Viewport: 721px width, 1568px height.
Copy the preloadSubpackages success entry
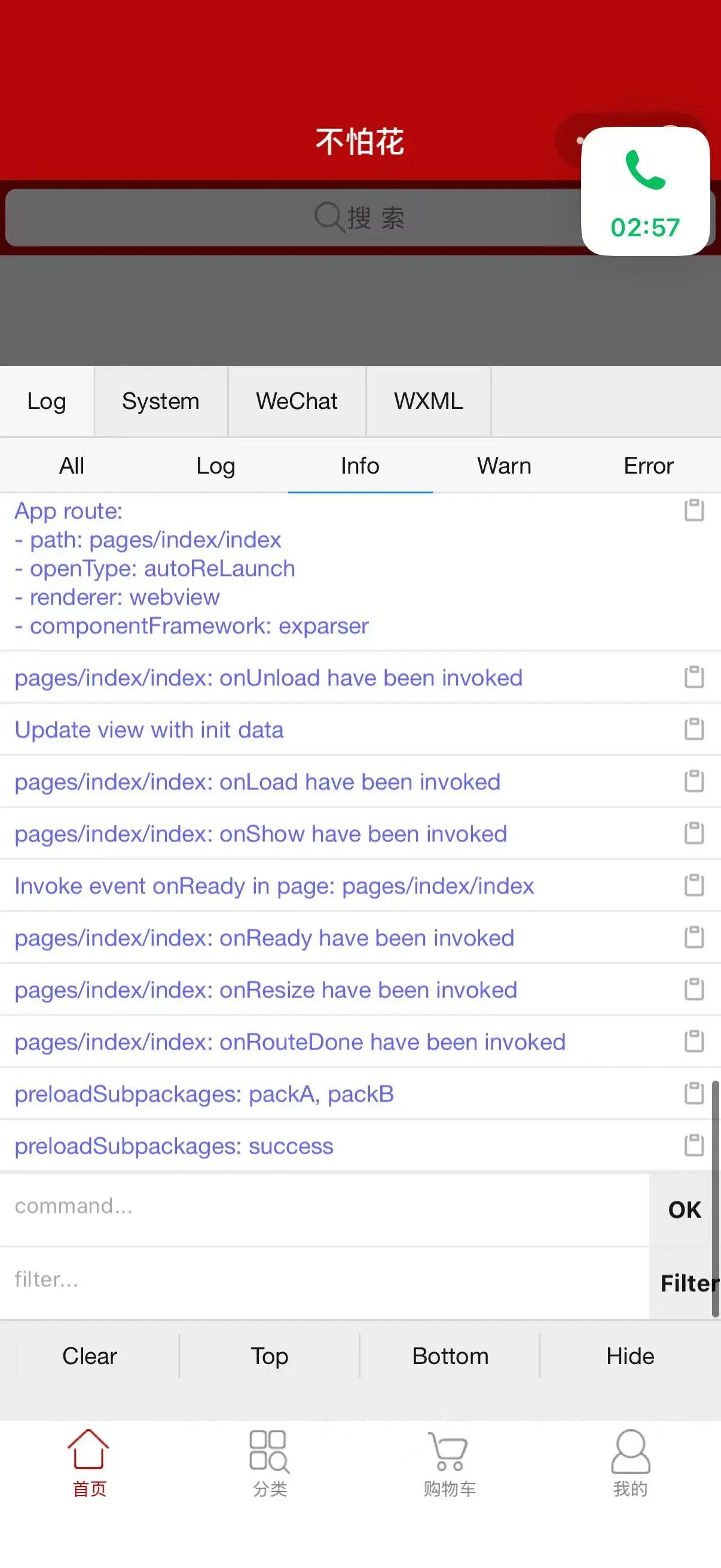pos(693,1145)
